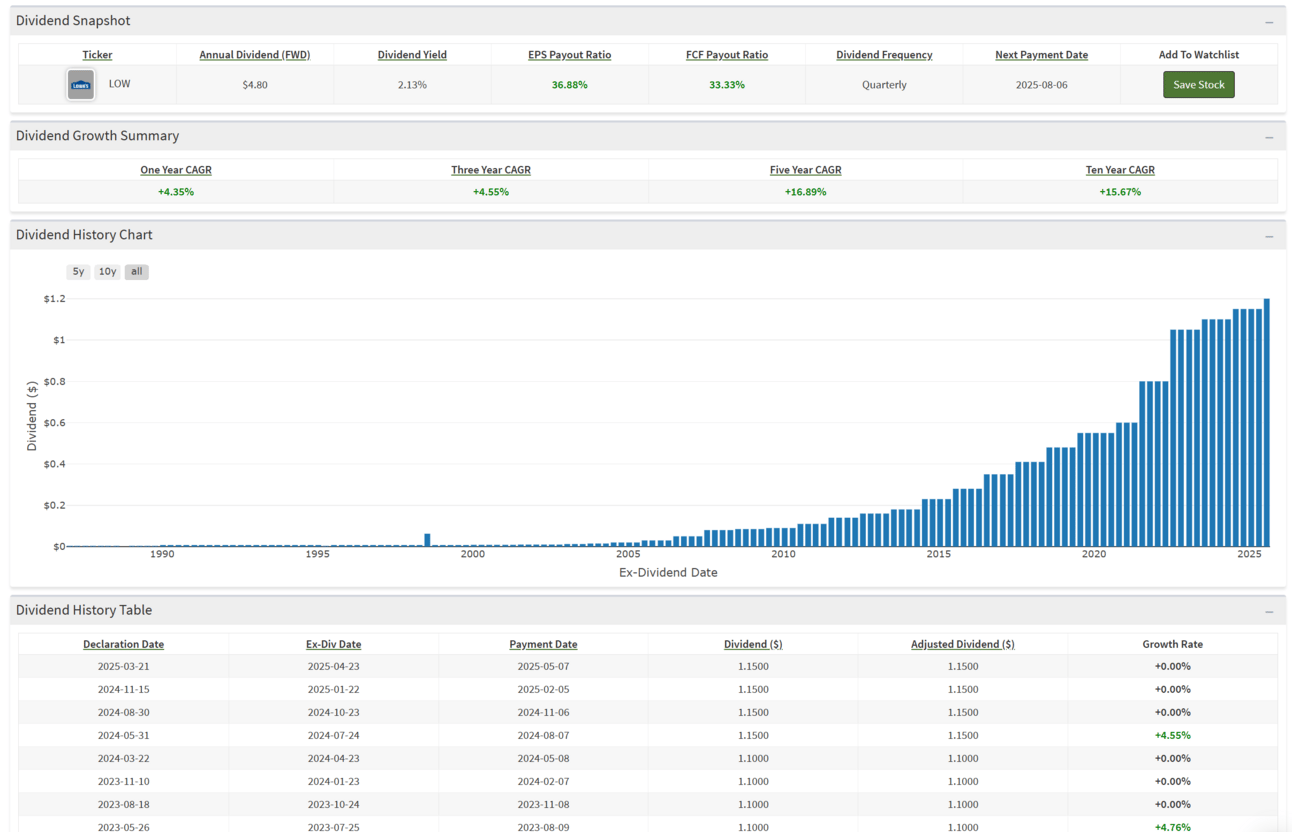Sort table by Adjusted Dividend ($)
Image resolution: width=1292 pixels, height=832 pixels.
click(962, 645)
